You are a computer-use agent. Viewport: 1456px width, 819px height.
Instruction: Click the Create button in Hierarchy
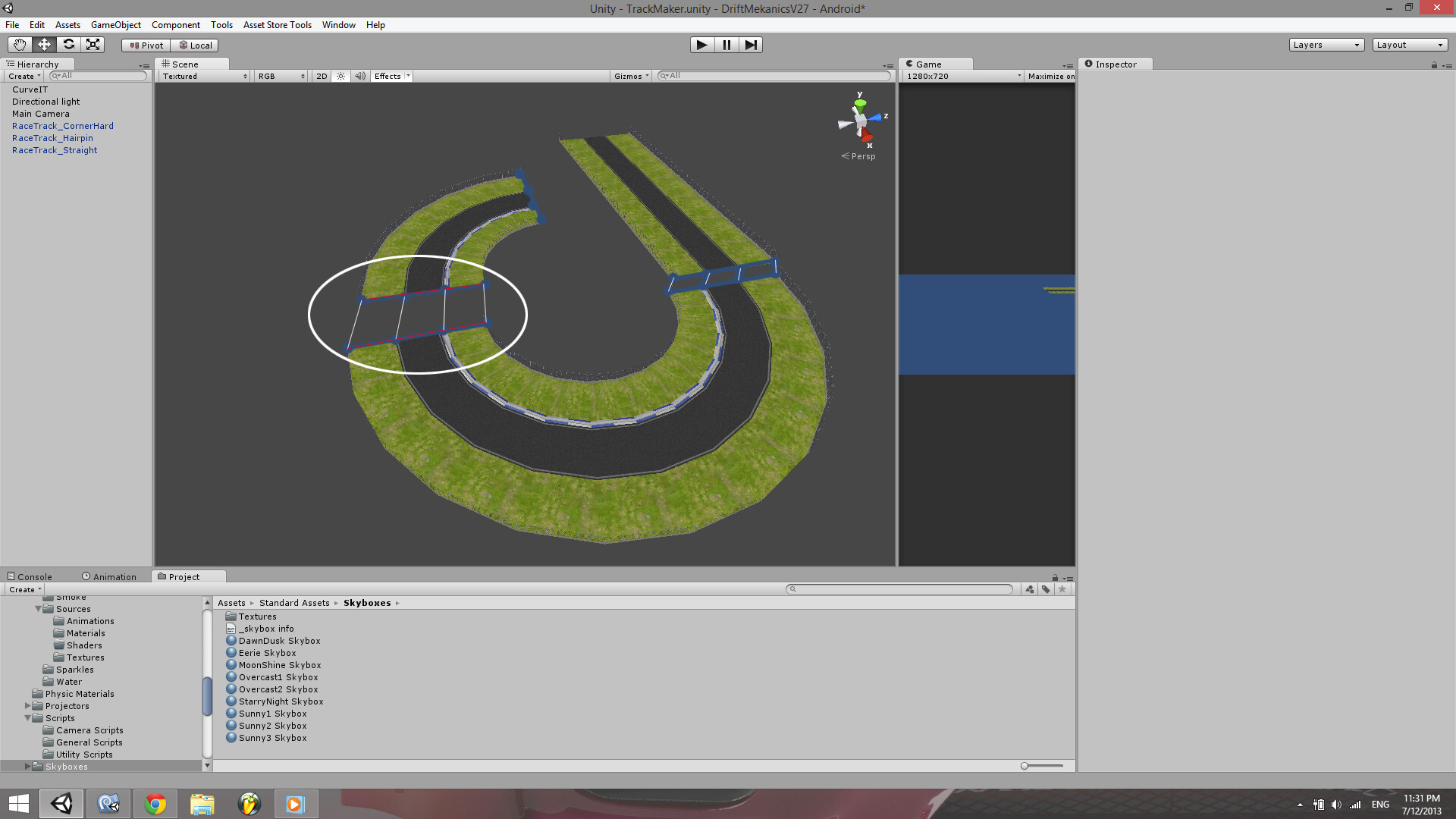click(x=22, y=76)
